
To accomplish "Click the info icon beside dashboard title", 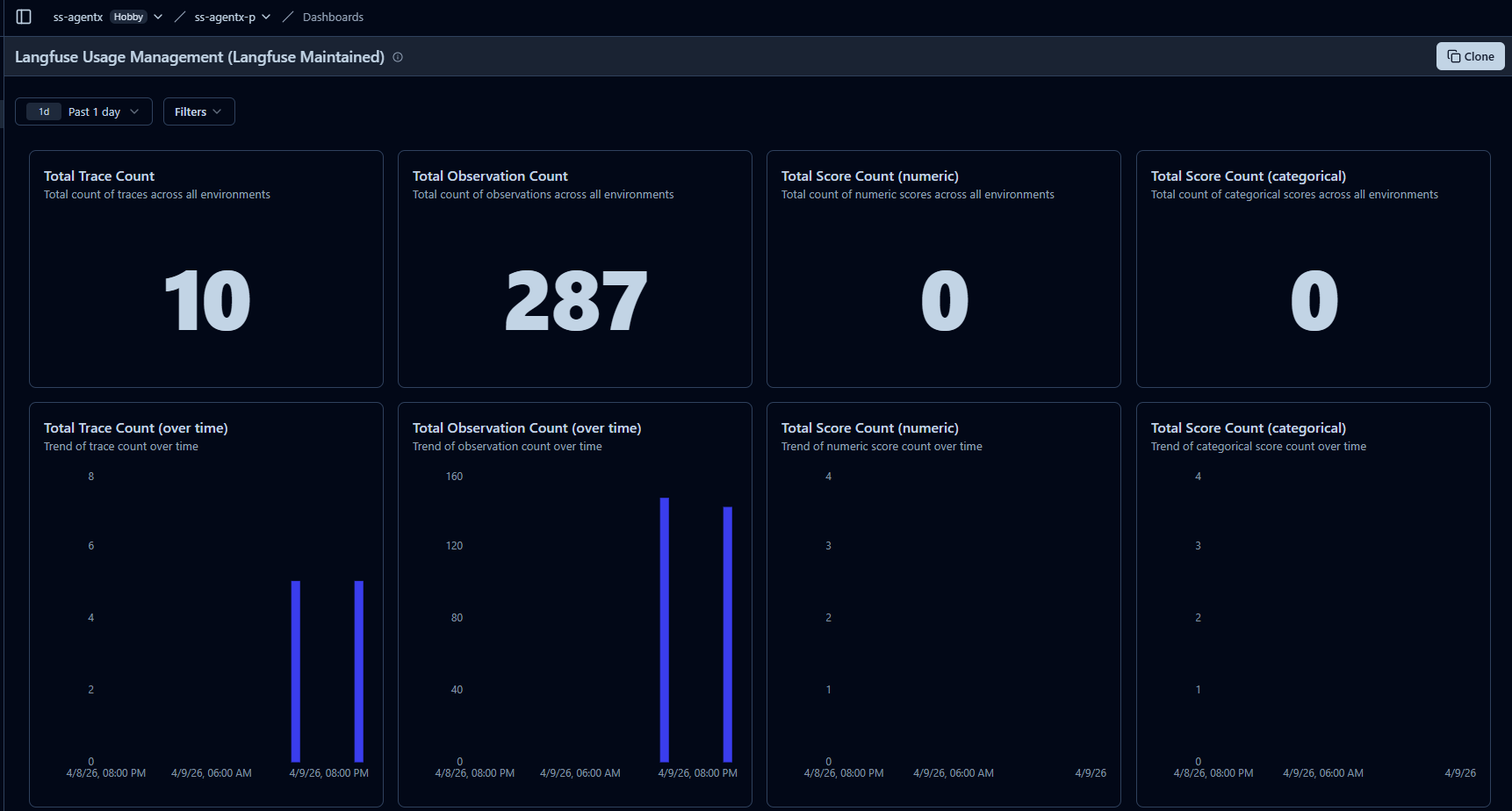I will tap(398, 57).
